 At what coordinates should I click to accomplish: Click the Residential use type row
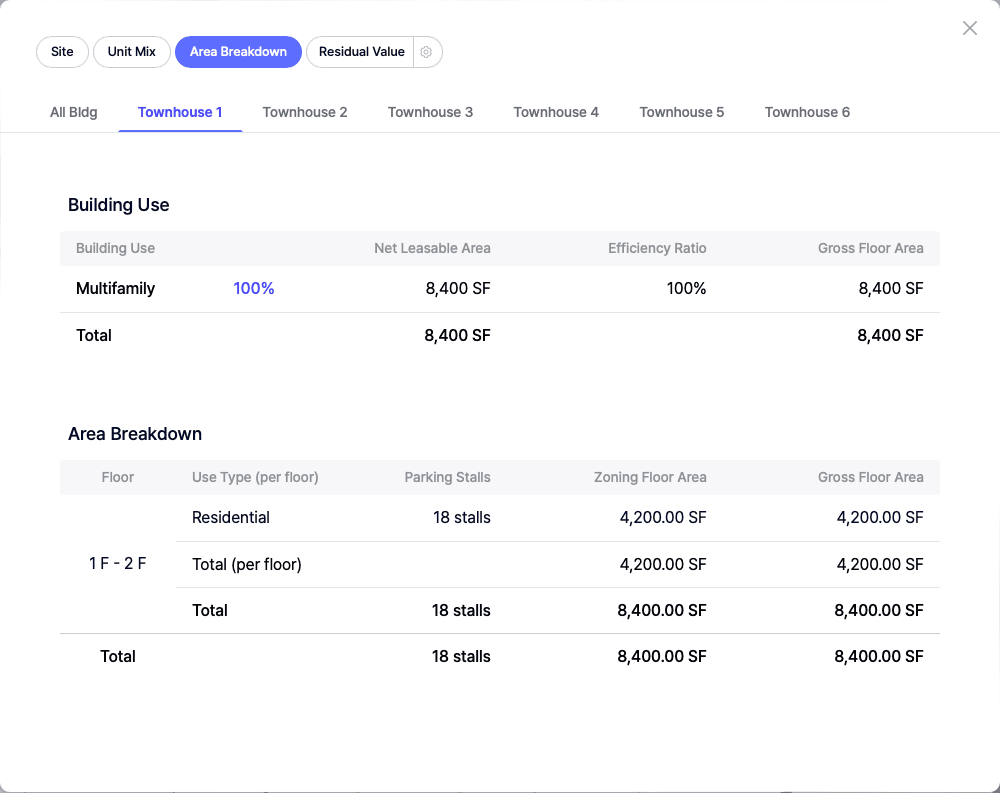click(231, 518)
